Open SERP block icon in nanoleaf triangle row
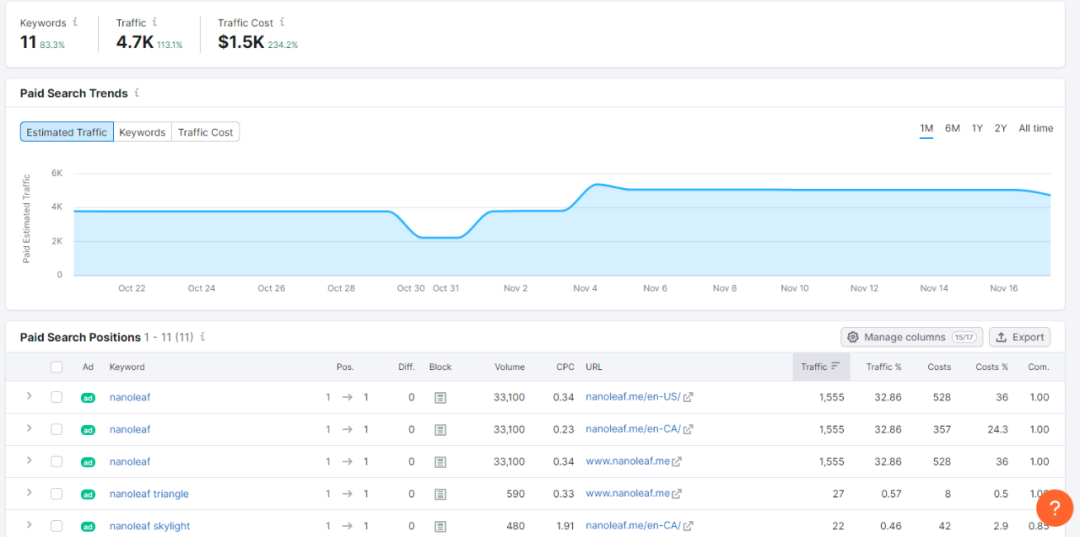1080x537 pixels. pyautogui.click(x=440, y=494)
